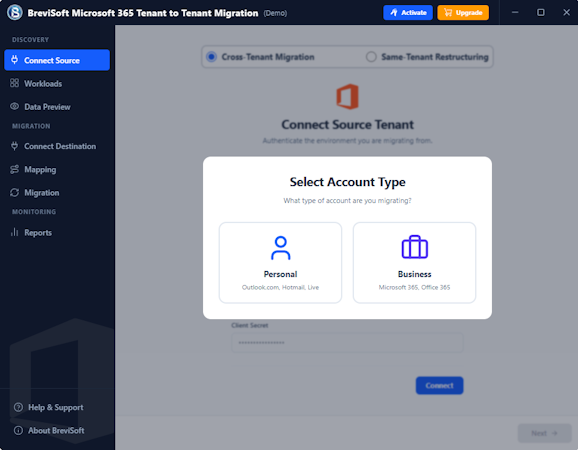Screen dimensions: 578x450
Task: Click the 'Connect Source Tenant' heading
Action: (x=347, y=125)
